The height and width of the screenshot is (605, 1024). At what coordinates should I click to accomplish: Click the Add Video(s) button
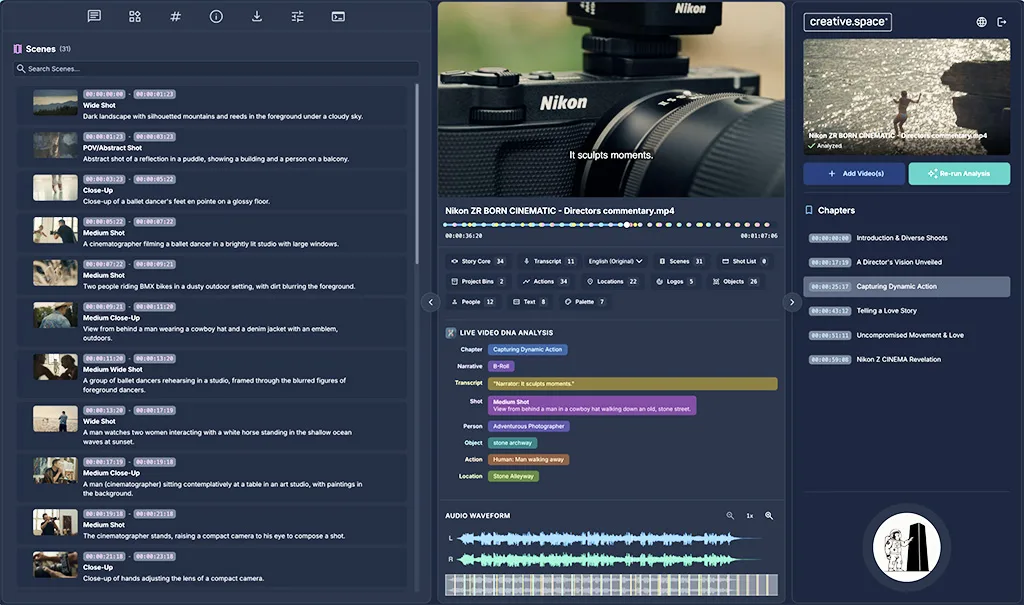(x=854, y=174)
